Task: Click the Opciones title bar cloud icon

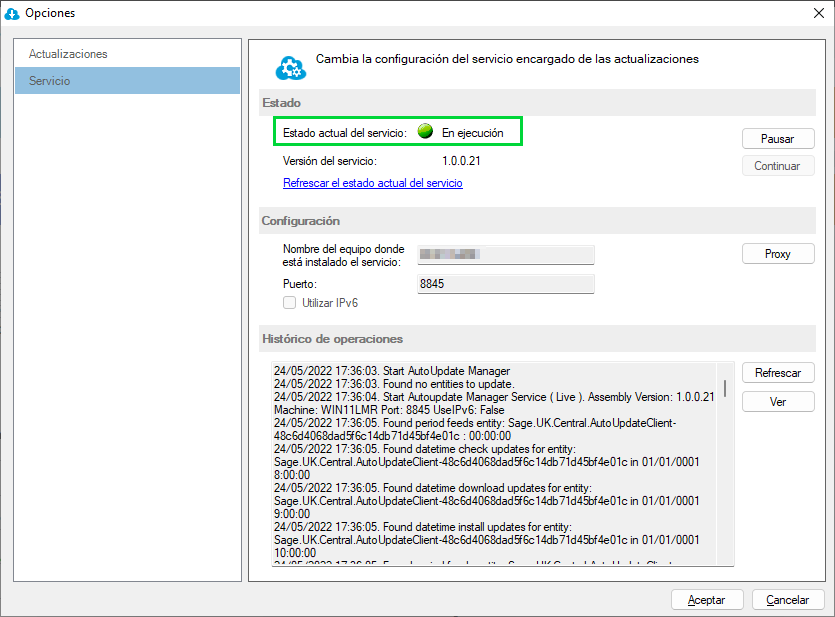Action: [x=12, y=14]
